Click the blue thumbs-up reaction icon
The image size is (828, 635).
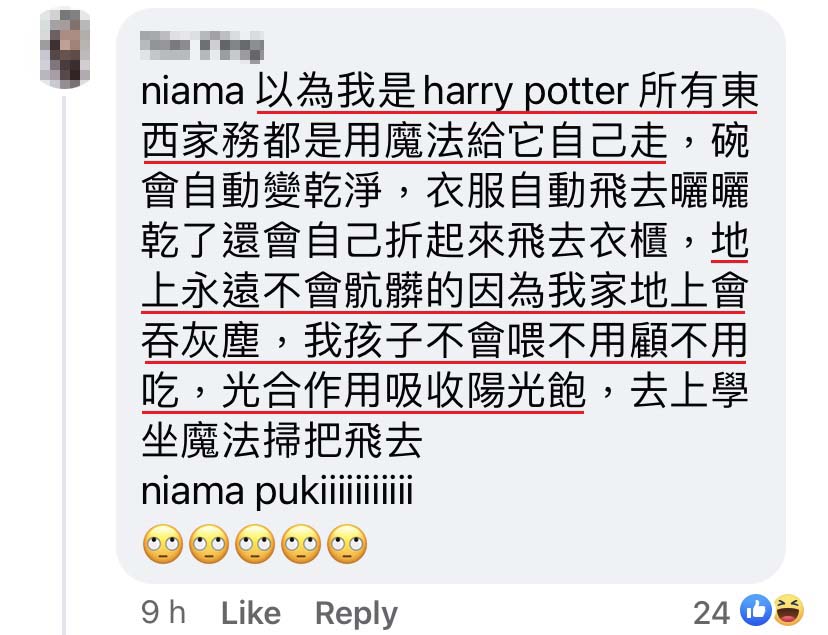[x=756, y=610]
